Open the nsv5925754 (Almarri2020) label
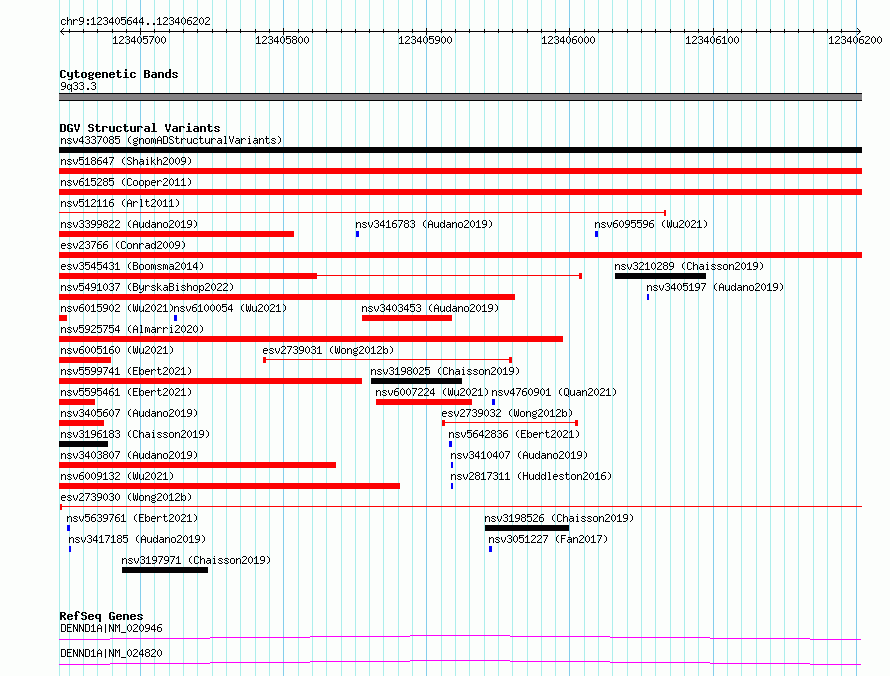The height and width of the screenshot is (676, 890). [132, 329]
